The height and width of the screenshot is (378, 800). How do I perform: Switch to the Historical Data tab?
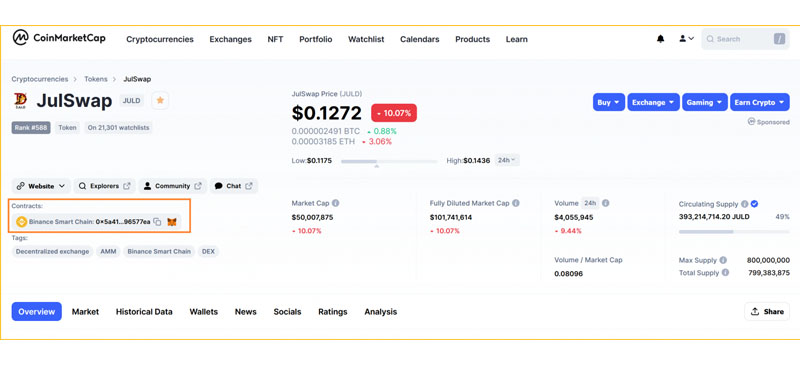click(x=144, y=312)
